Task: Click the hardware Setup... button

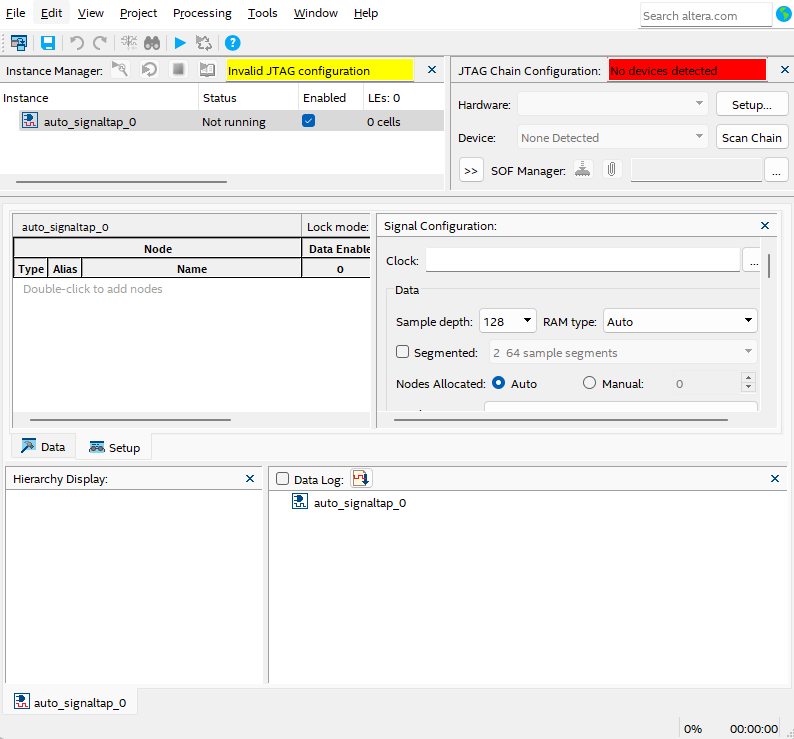Action: tap(751, 104)
